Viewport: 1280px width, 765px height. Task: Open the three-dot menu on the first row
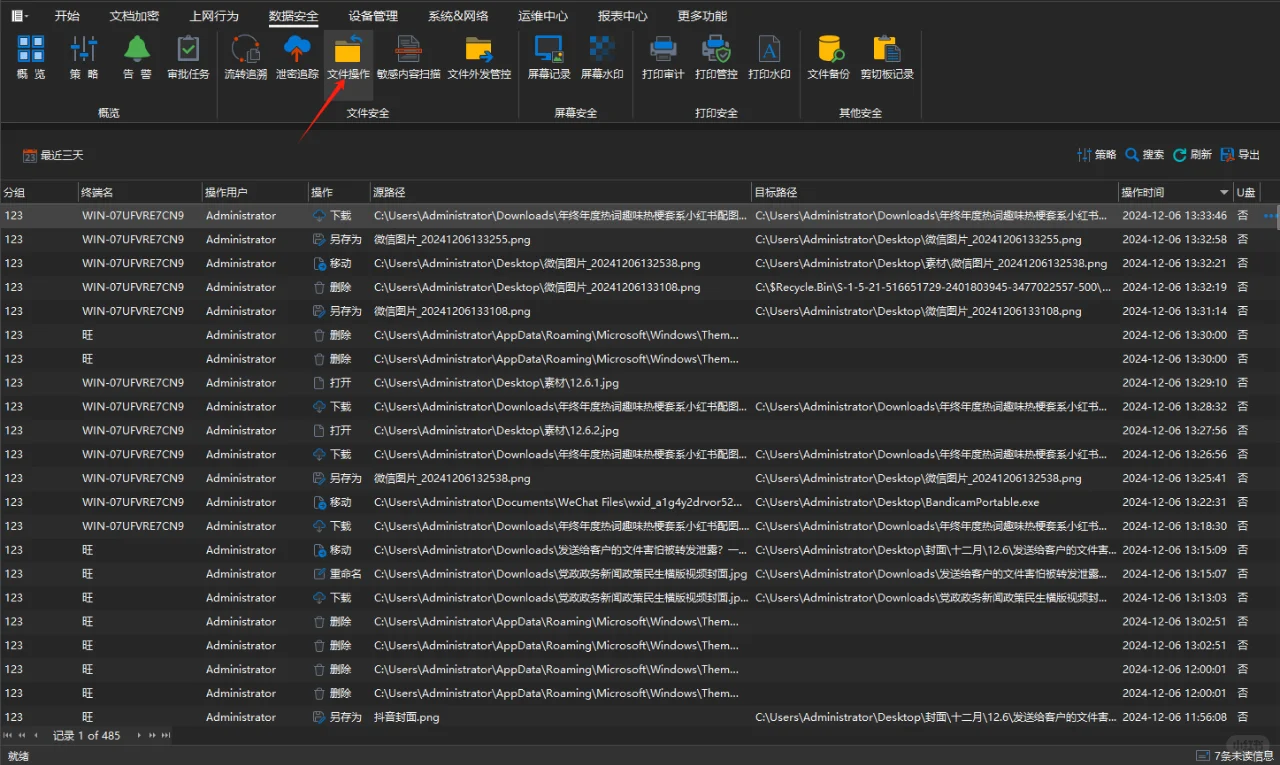(1271, 215)
